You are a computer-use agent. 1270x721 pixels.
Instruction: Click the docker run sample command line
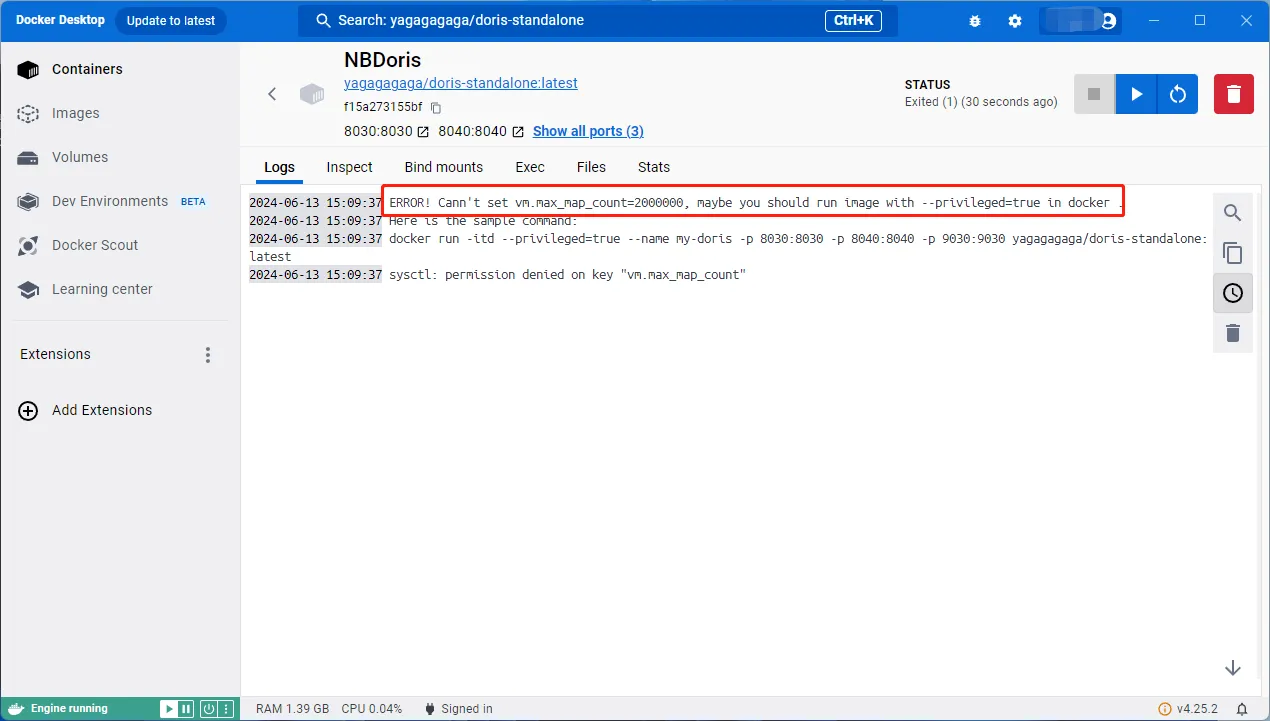[x=728, y=248]
